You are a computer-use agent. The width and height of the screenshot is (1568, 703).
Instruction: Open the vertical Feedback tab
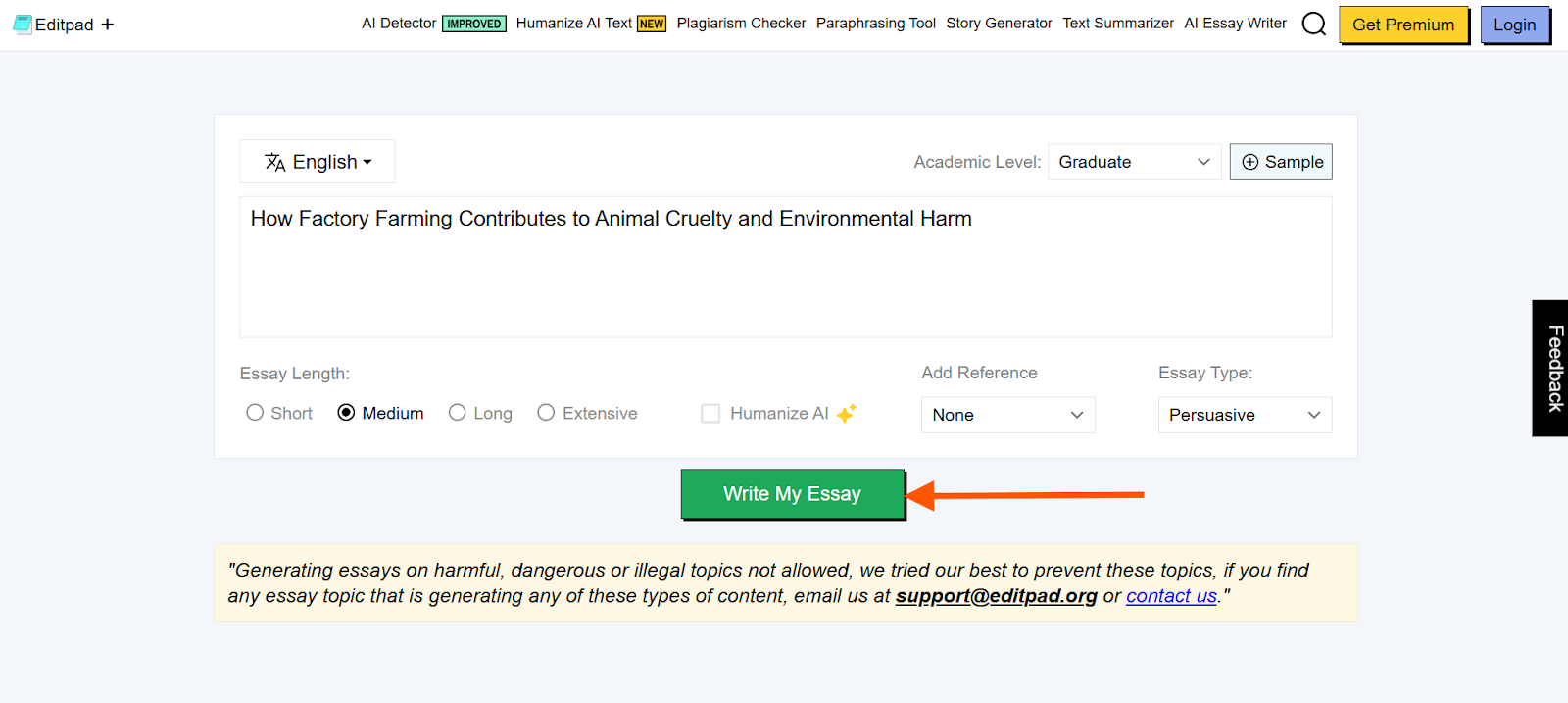pyautogui.click(x=1550, y=368)
